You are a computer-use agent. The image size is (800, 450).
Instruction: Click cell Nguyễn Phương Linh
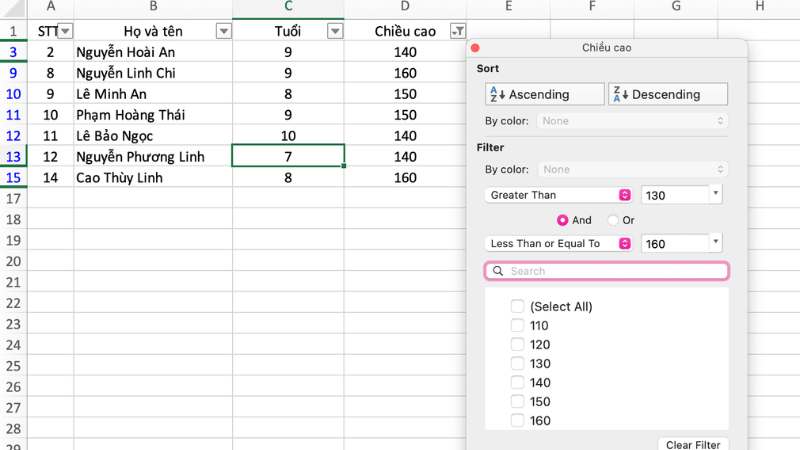coord(153,157)
